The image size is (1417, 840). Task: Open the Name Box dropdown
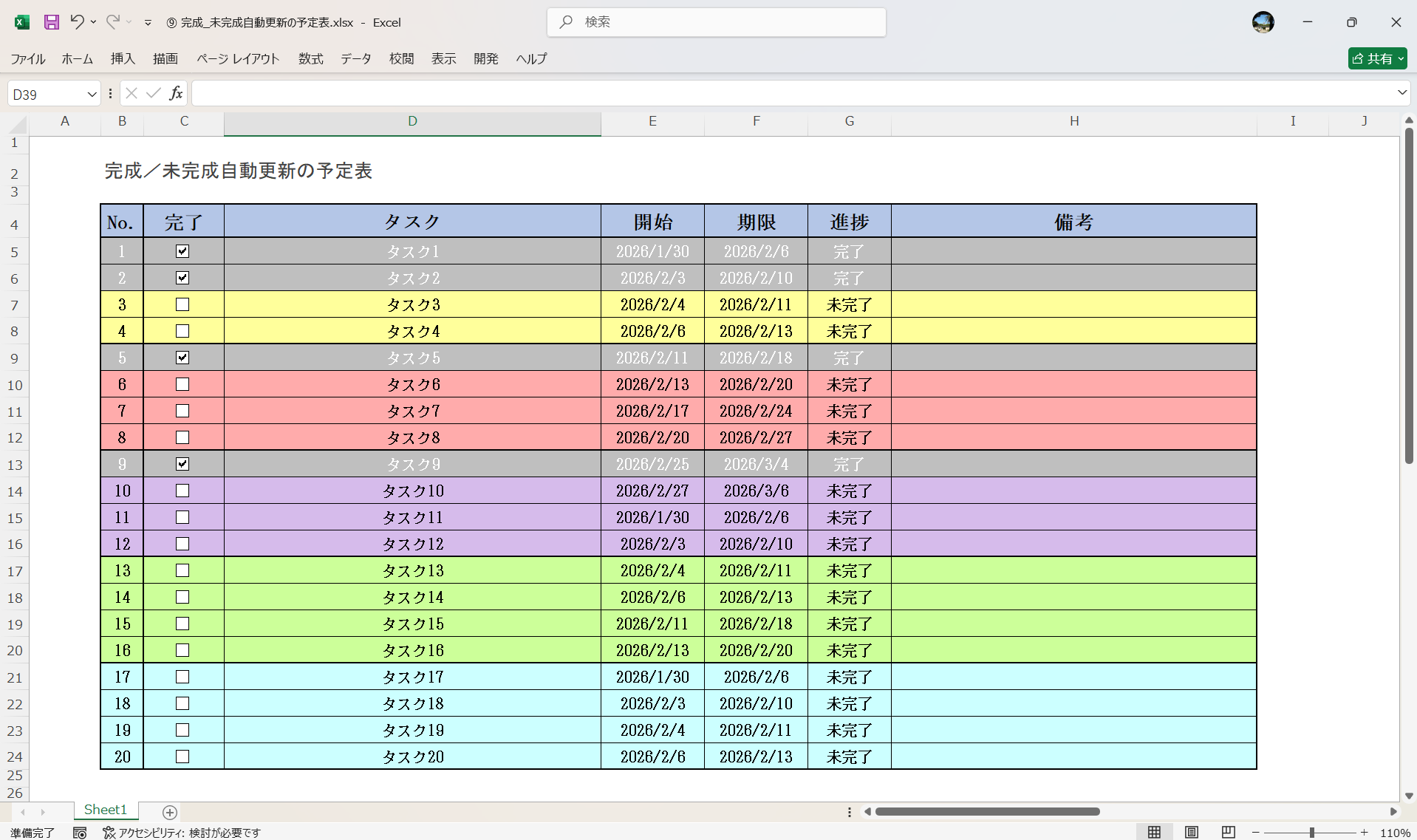click(x=92, y=93)
